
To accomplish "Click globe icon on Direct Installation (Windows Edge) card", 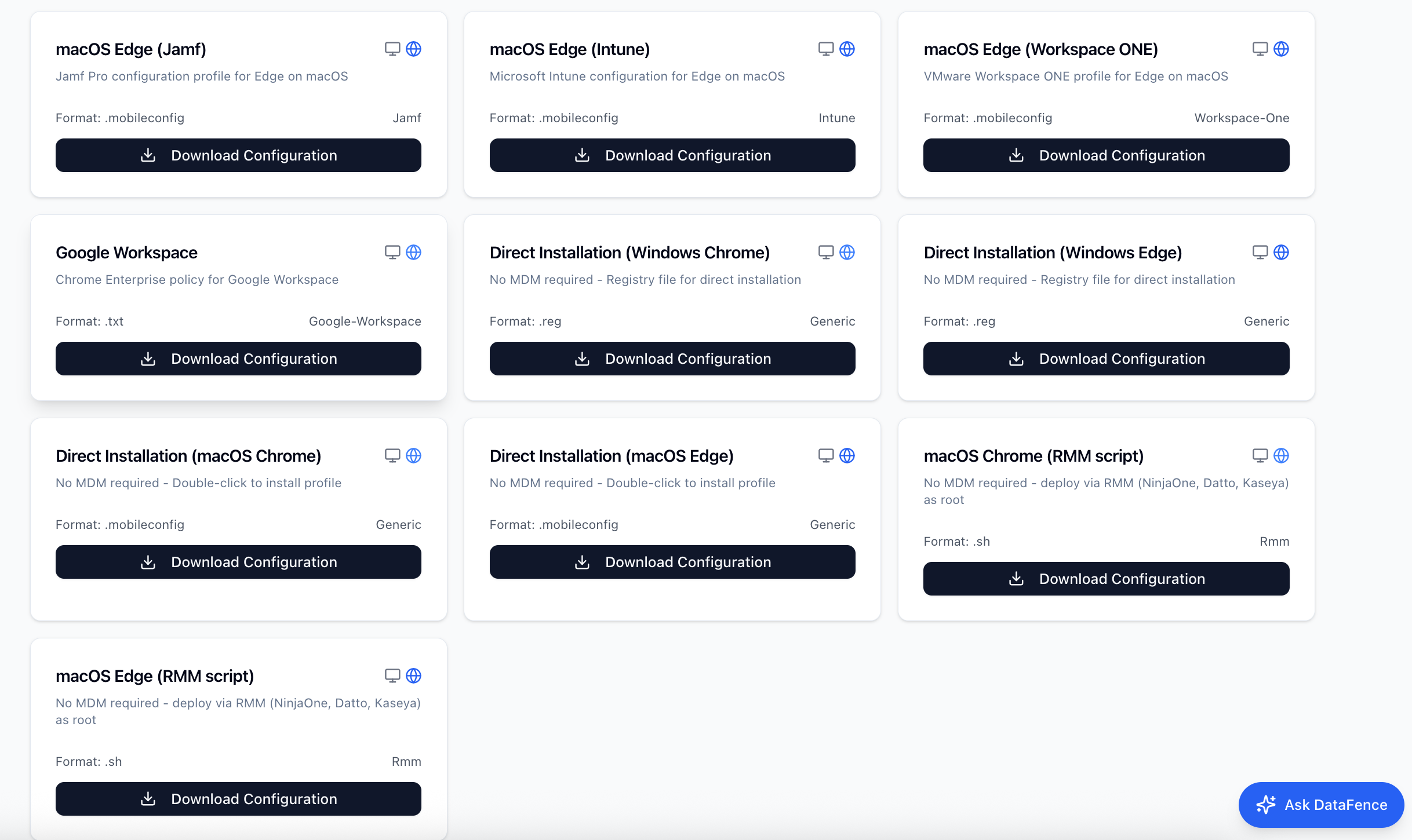I will (x=1281, y=253).
